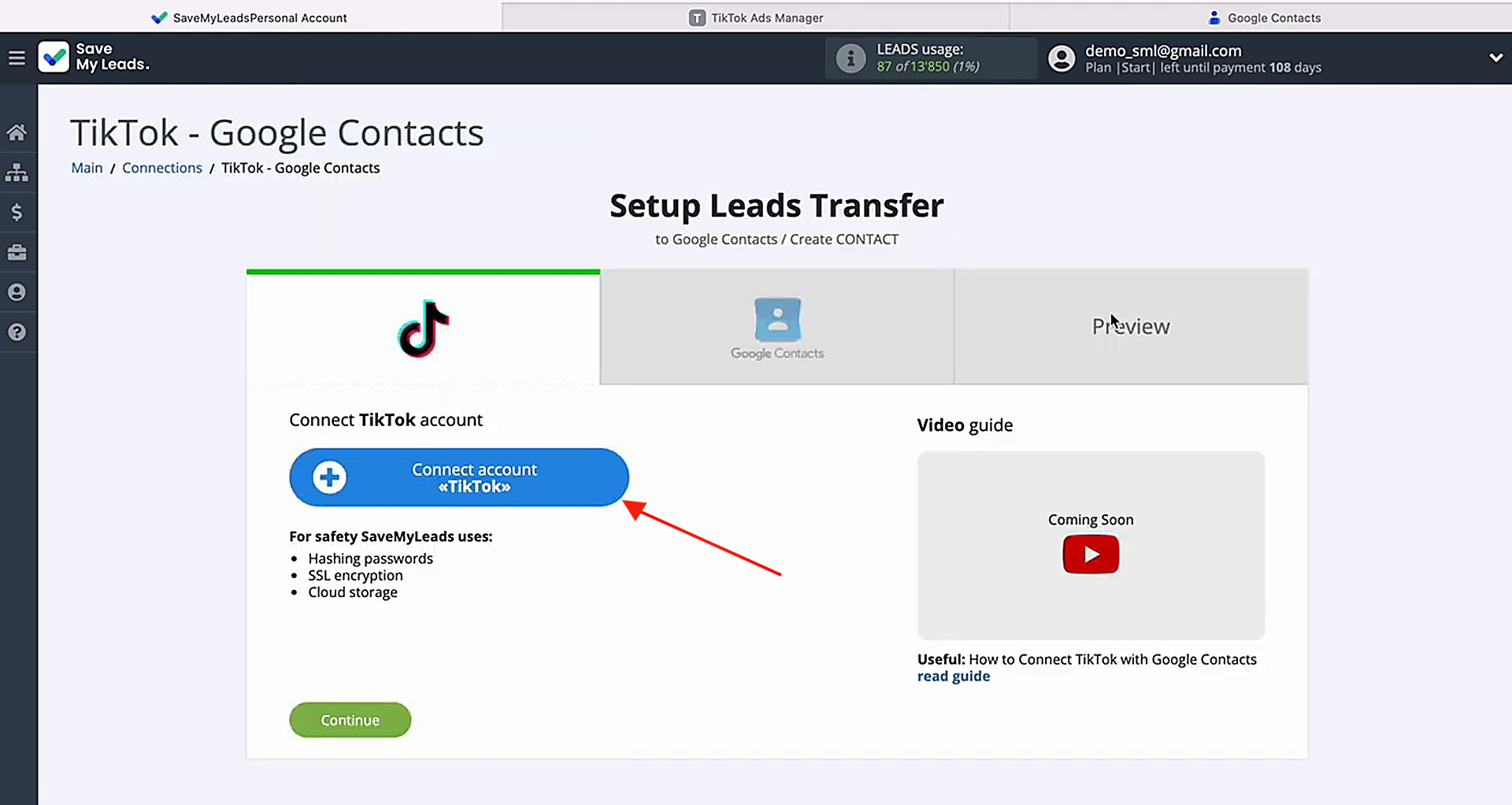Play the Coming Soon video guide
The width and height of the screenshot is (1512, 805).
(1091, 555)
